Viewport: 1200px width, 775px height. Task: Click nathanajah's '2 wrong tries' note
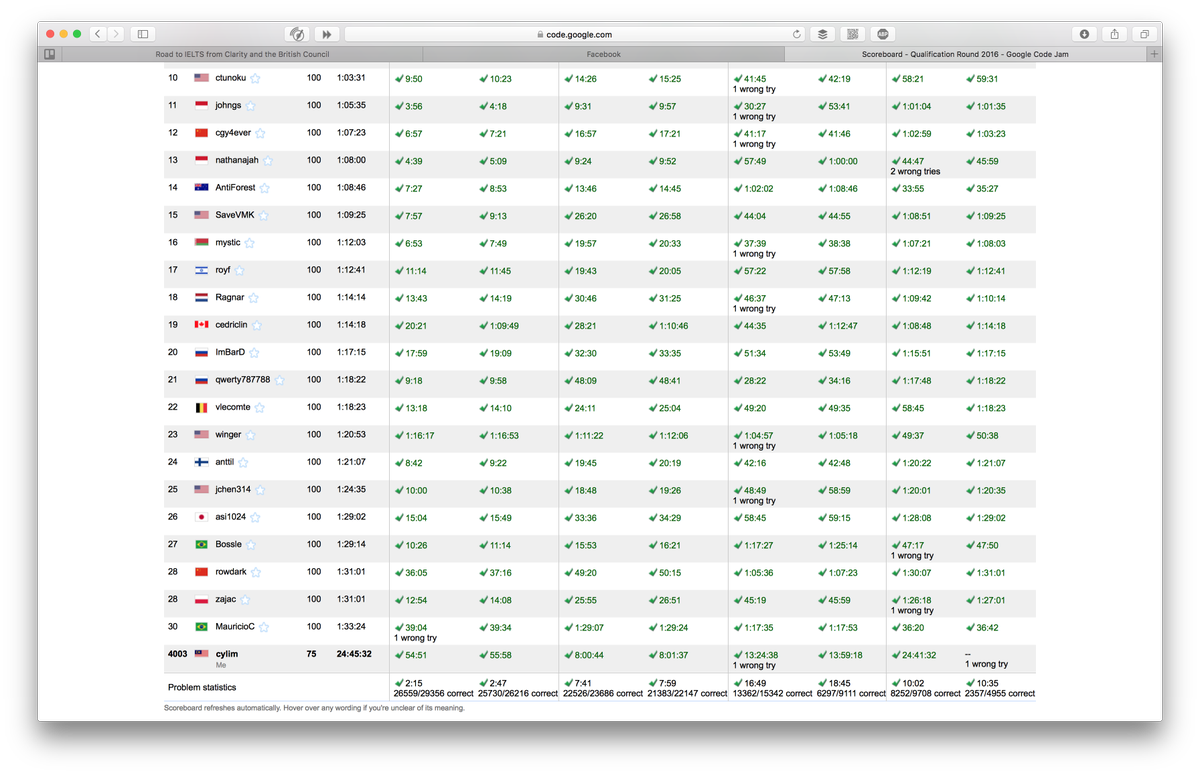[x=916, y=172]
